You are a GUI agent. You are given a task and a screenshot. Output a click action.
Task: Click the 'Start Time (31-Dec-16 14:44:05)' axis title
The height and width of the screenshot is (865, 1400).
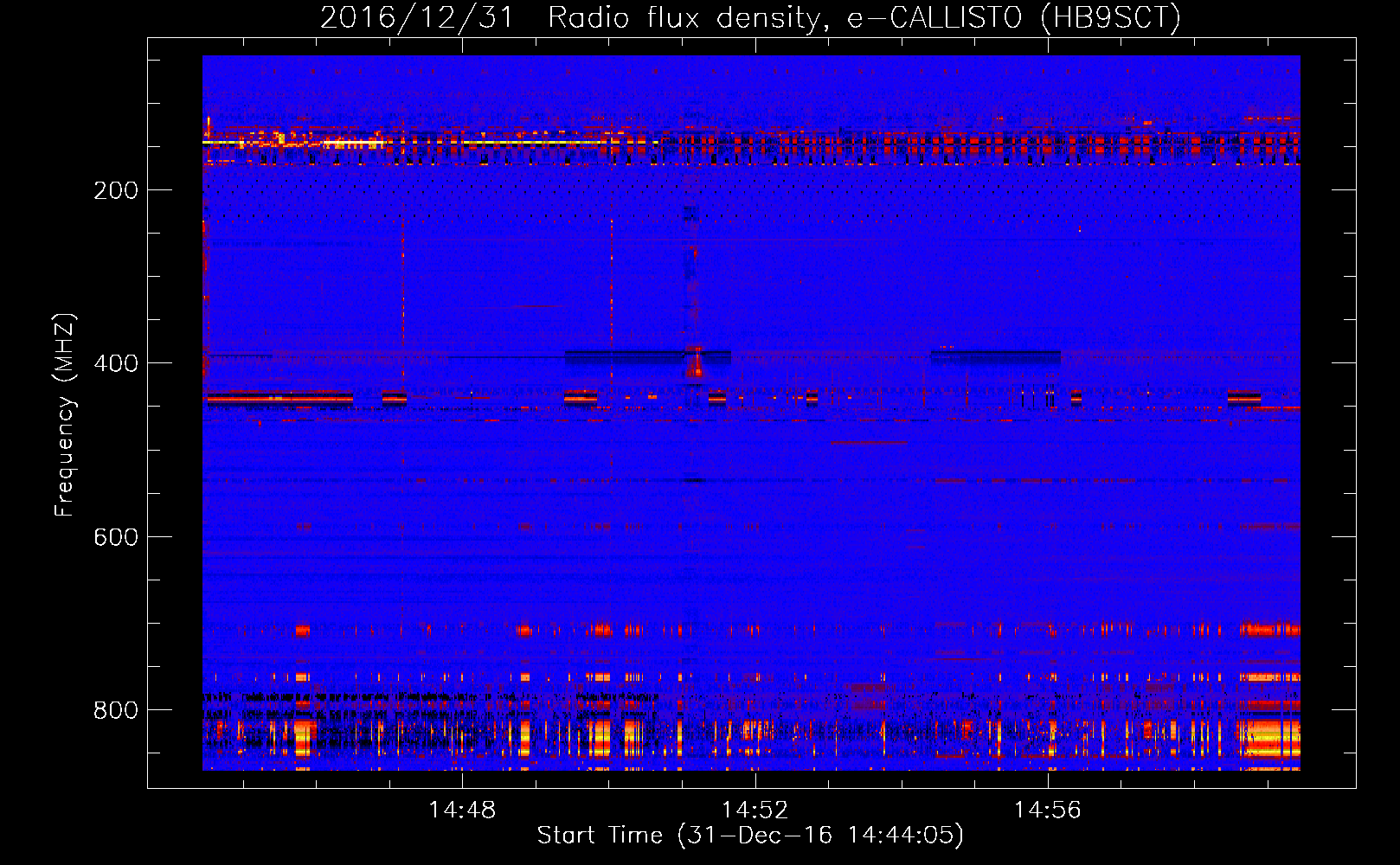pos(750,836)
